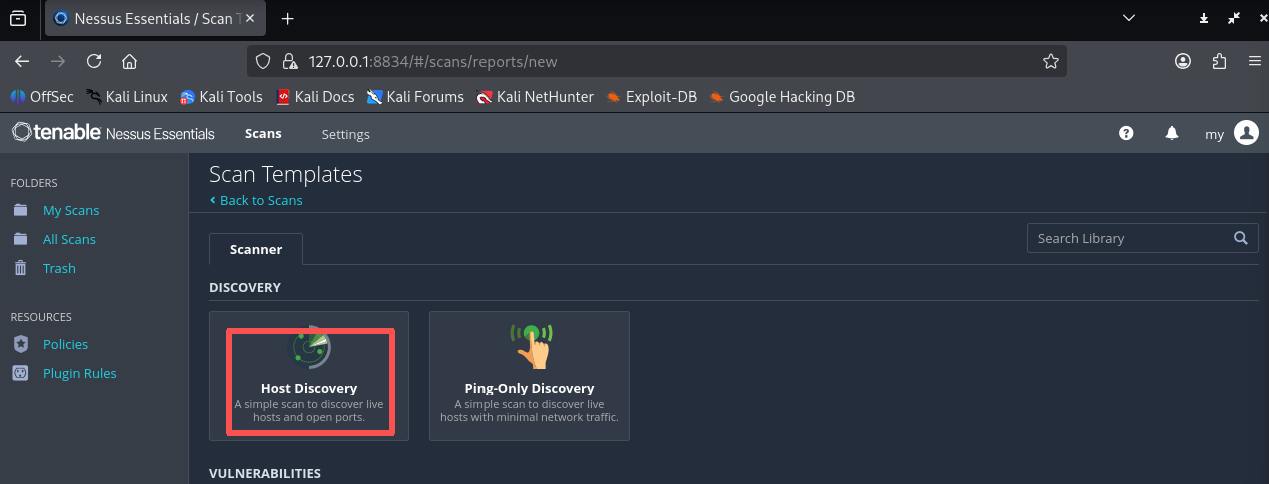Image resolution: width=1269 pixels, height=484 pixels.
Task: Click the Nessus help question mark icon
Action: pos(1126,133)
